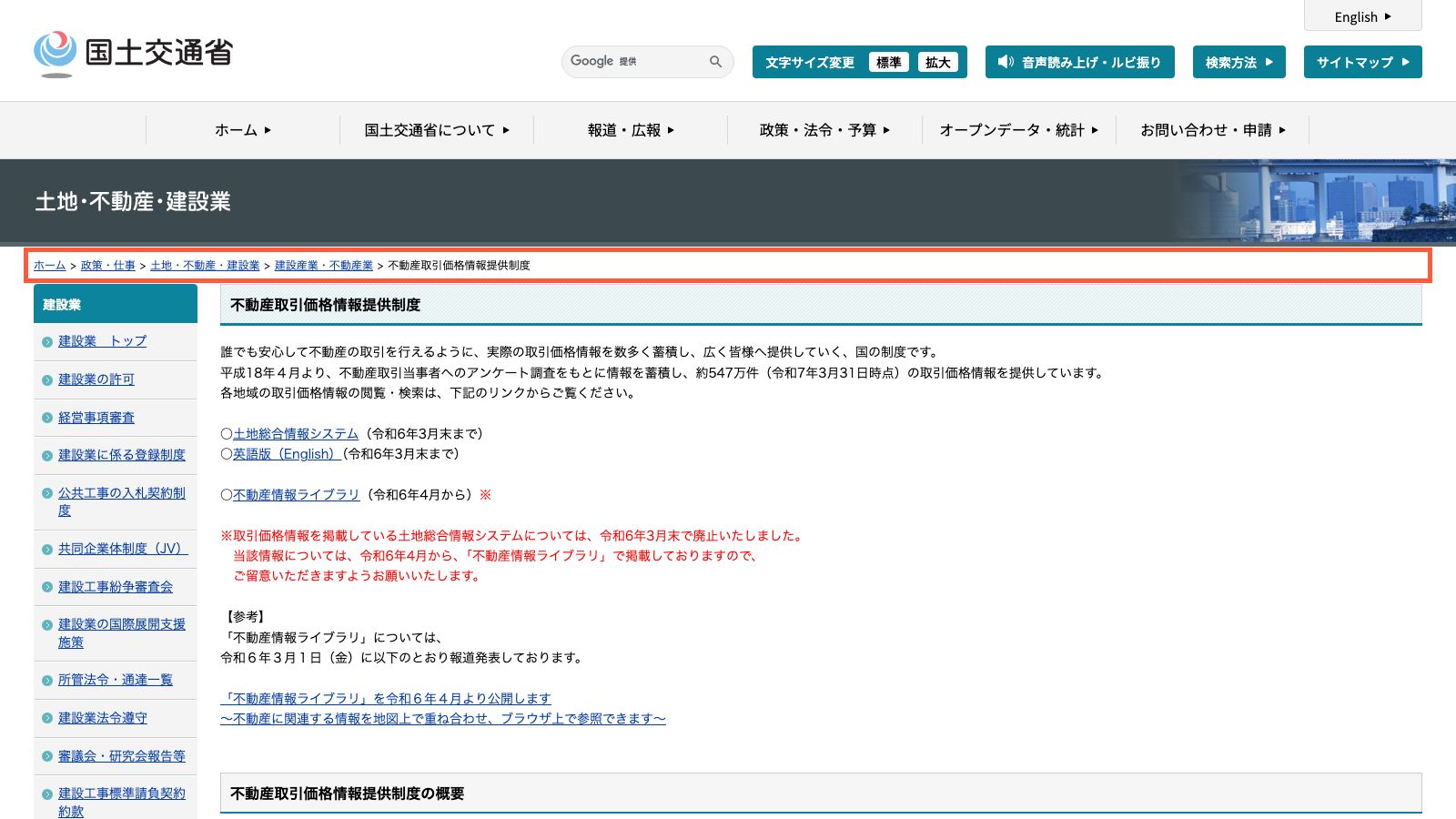
Task: Expand 政策・法令・予算 navigation menu
Action: click(824, 130)
